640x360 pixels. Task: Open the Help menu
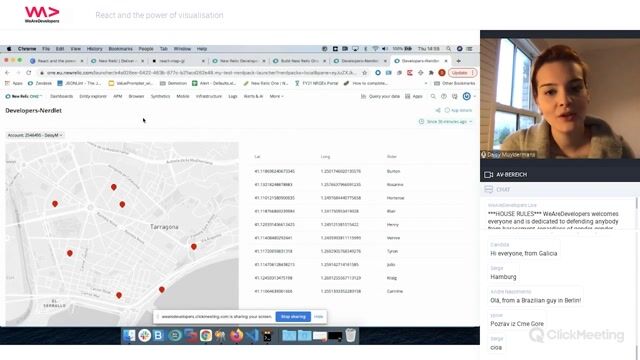tap(202, 49)
